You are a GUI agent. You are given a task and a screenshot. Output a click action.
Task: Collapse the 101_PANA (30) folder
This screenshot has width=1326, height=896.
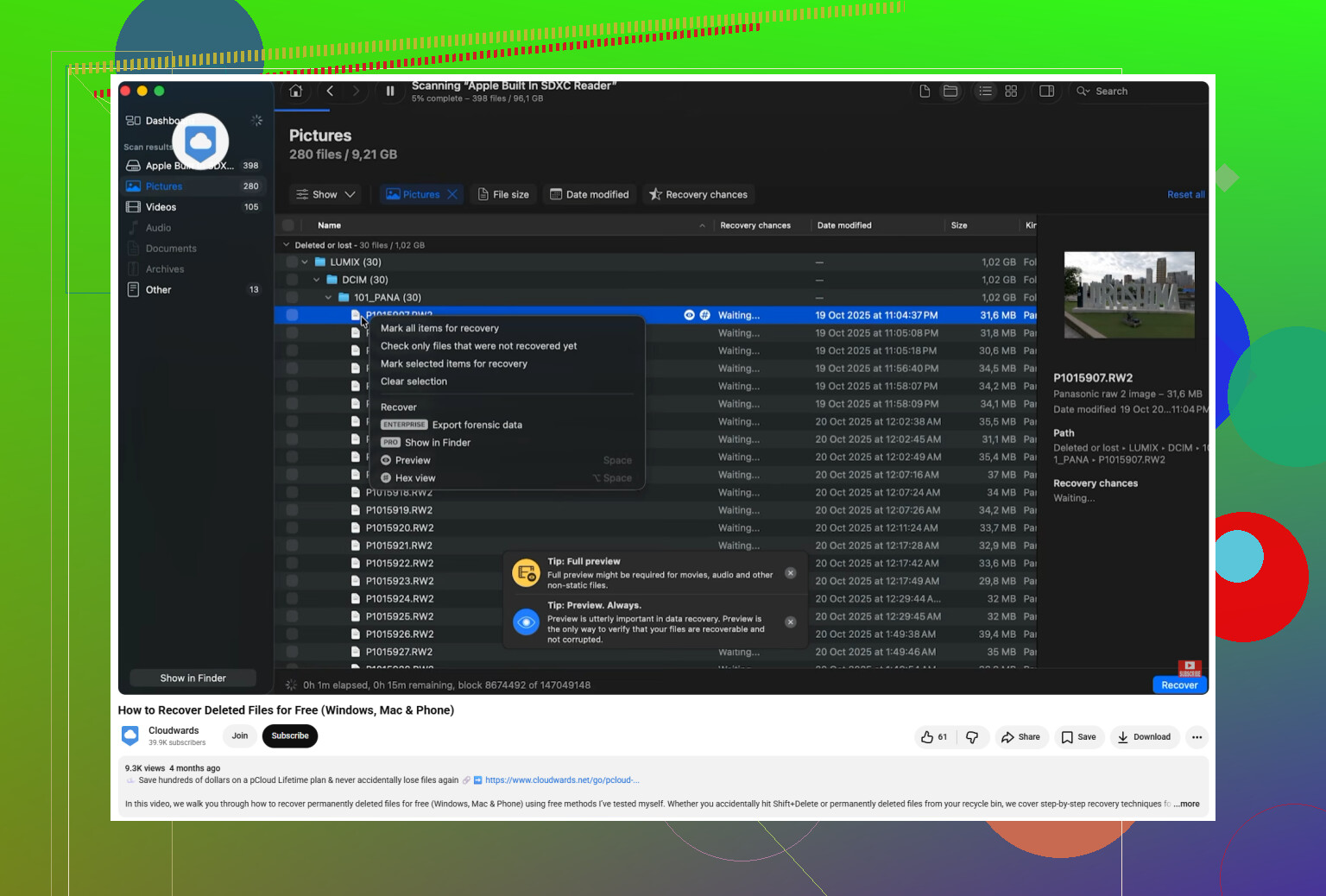pyautogui.click(x=328, y=297)
